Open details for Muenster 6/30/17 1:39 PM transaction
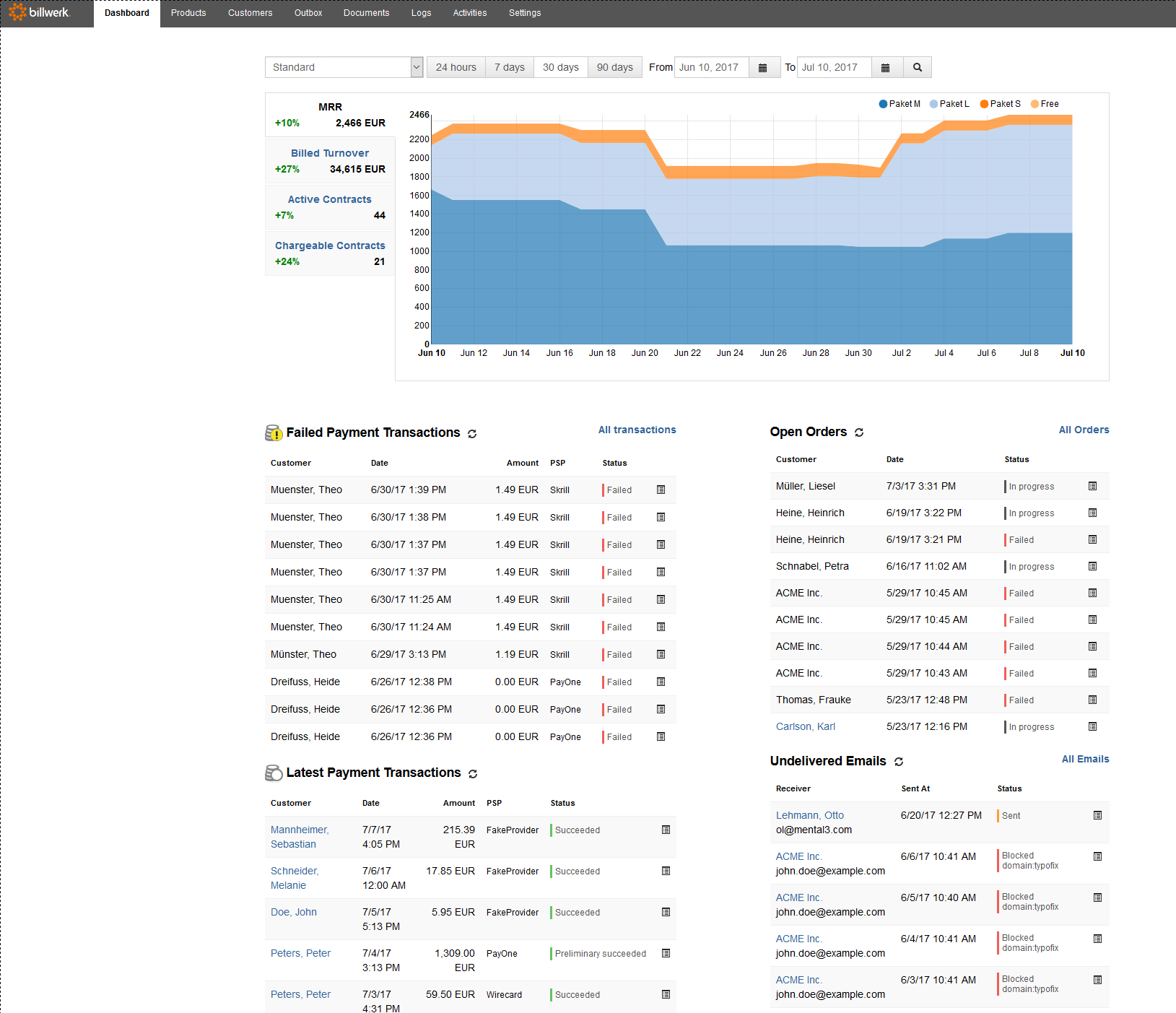 (661, 490)
